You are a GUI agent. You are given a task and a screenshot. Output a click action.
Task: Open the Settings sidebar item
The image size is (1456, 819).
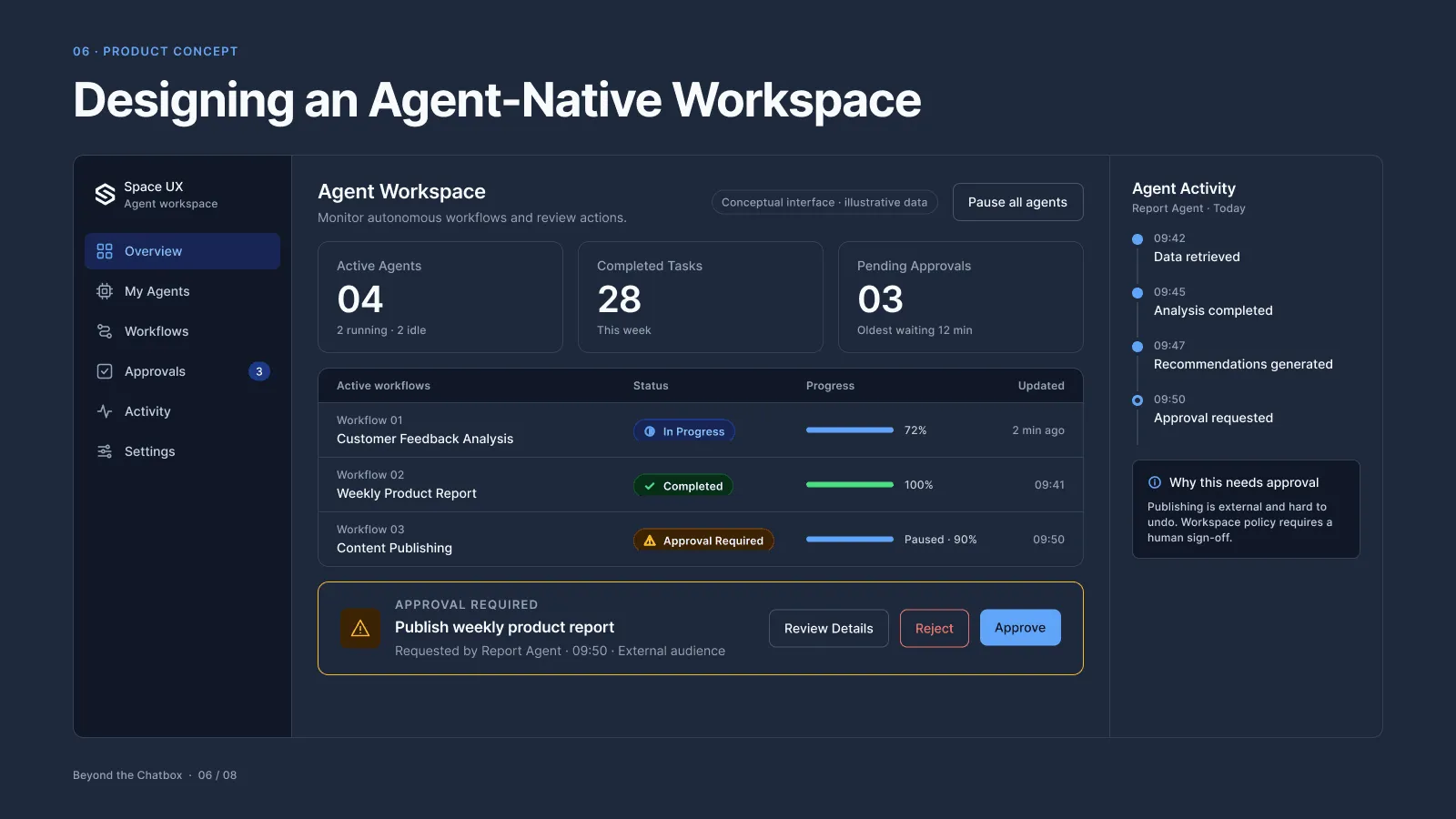click(x=182, y=451)
